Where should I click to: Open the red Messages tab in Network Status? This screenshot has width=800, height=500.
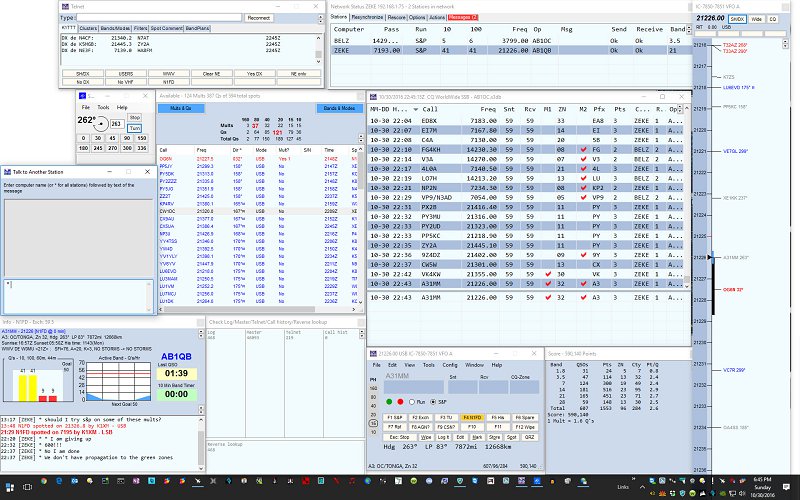pos(462,17)
